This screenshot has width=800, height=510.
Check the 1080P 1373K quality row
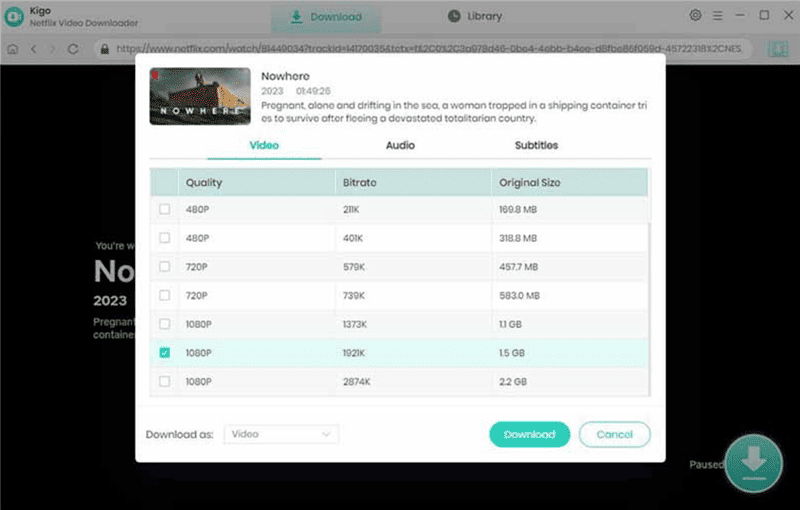[164, 324]
